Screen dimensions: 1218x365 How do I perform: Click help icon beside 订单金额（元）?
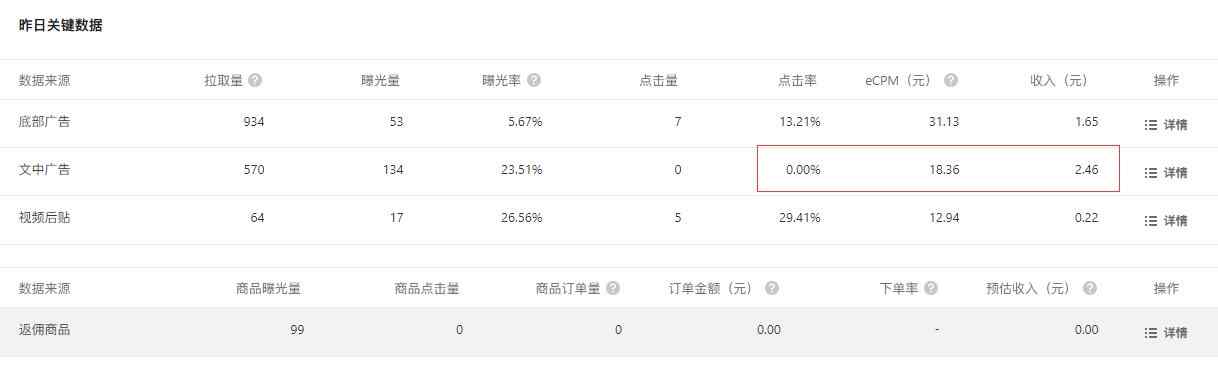pyautogui.click(x=772, y=288)
